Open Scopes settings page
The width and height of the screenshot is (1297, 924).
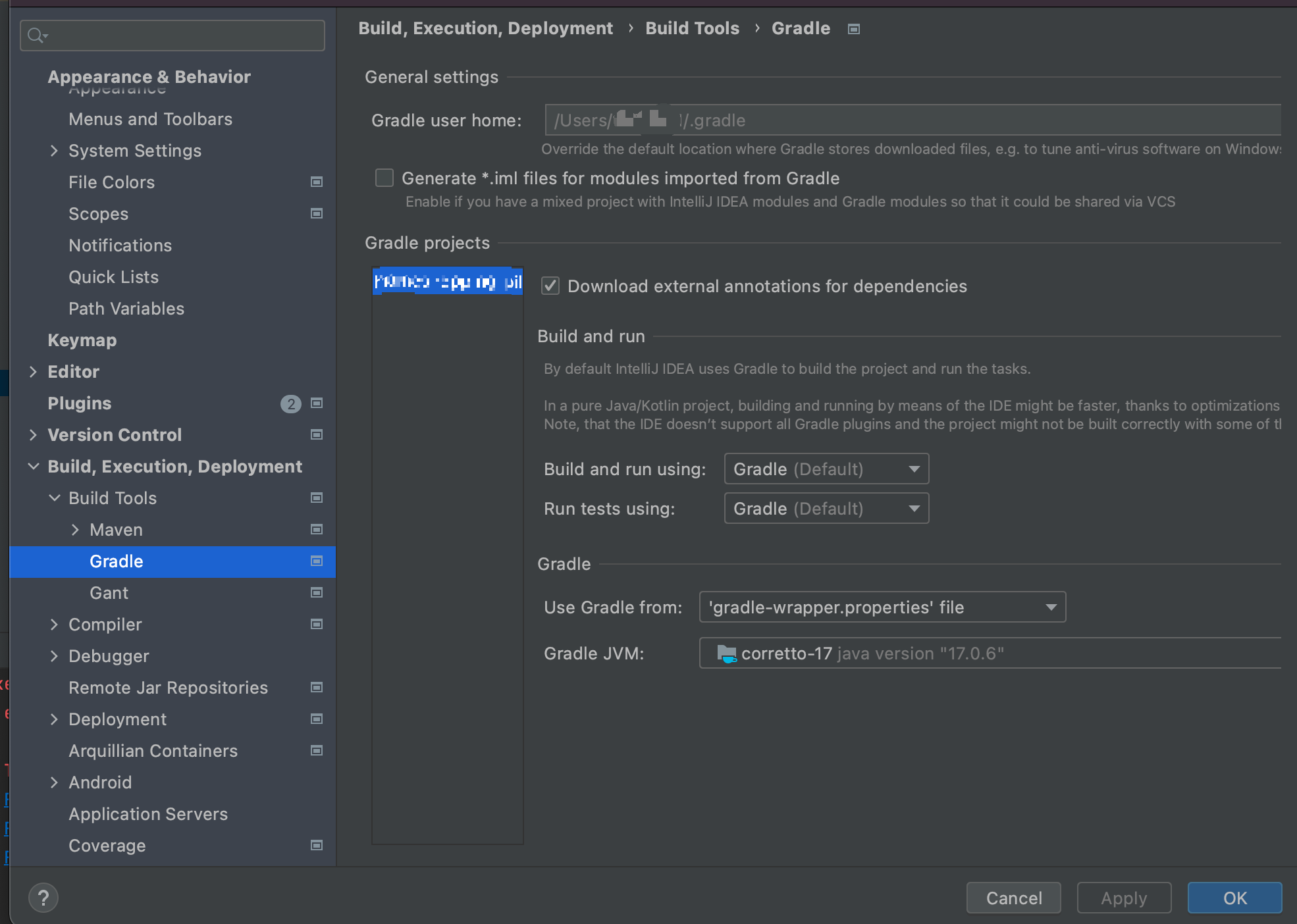click(98, 214)
